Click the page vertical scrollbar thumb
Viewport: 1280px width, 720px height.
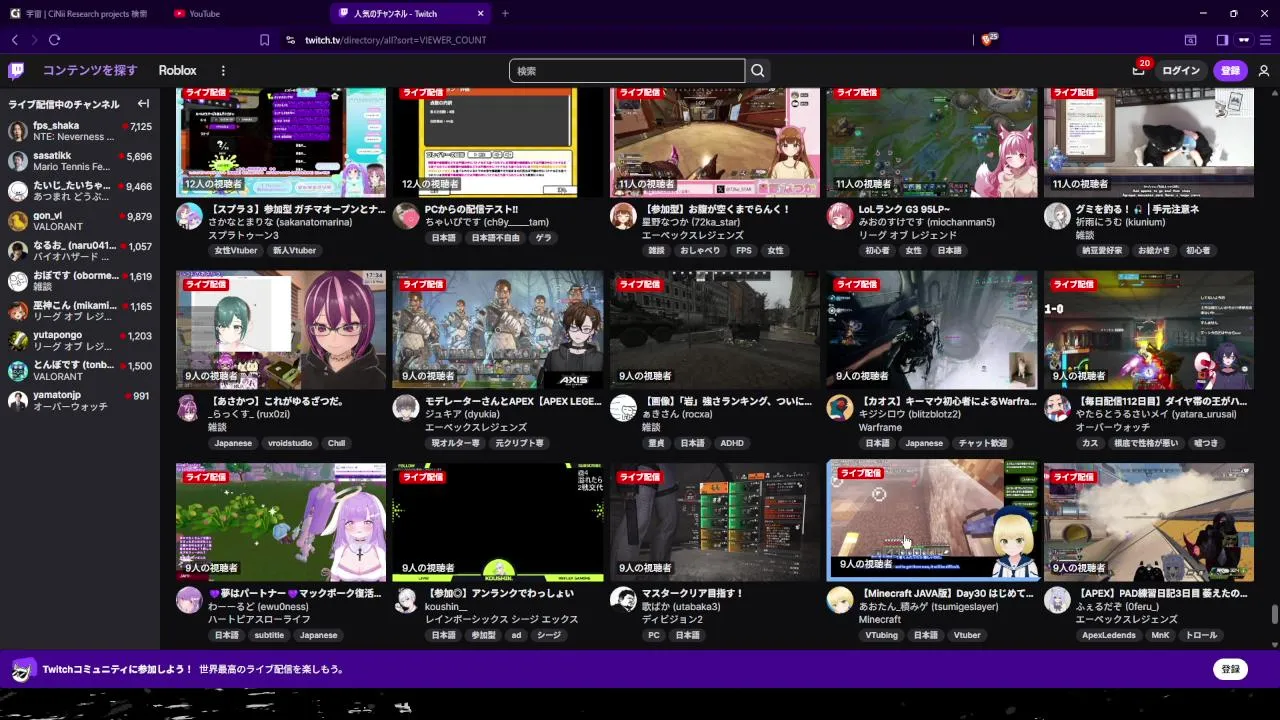pyautogui.click(x=1274, y=614)
